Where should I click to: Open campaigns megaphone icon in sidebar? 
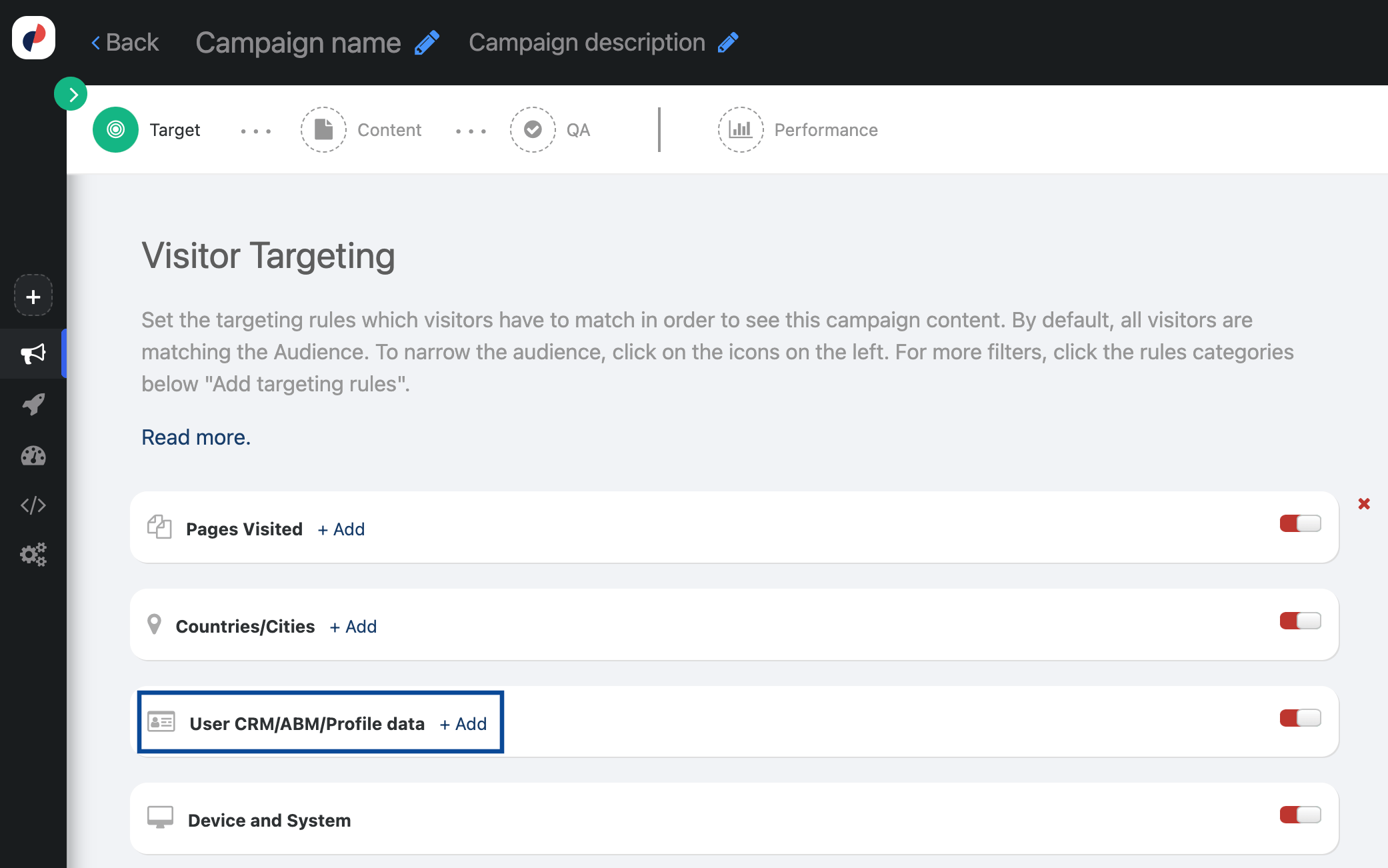tap(33, 353)
